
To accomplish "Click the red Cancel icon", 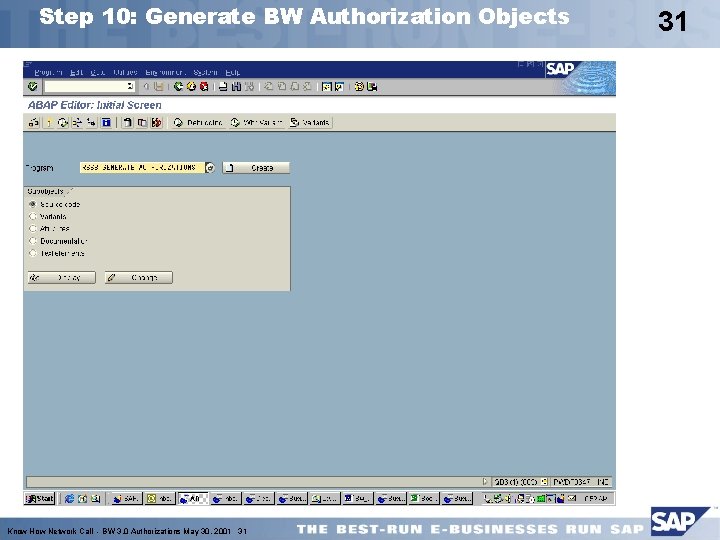I will [204, 86].
